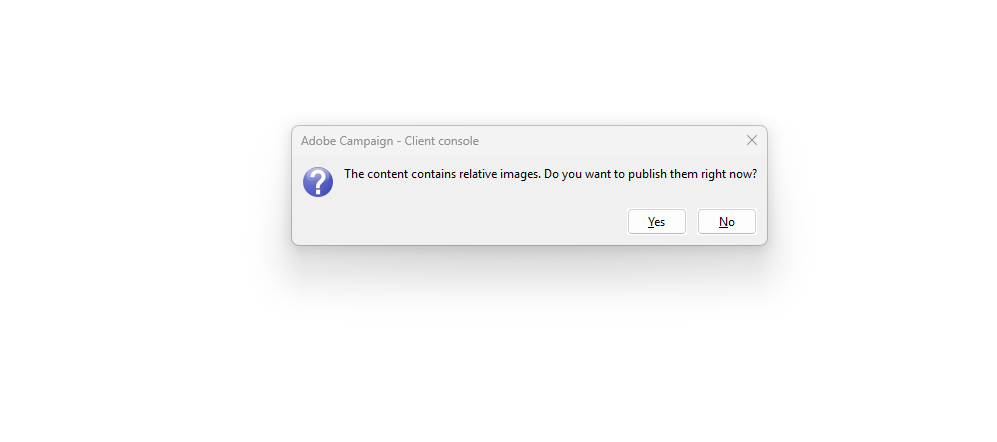Click the relative images message text

point(550,174)
